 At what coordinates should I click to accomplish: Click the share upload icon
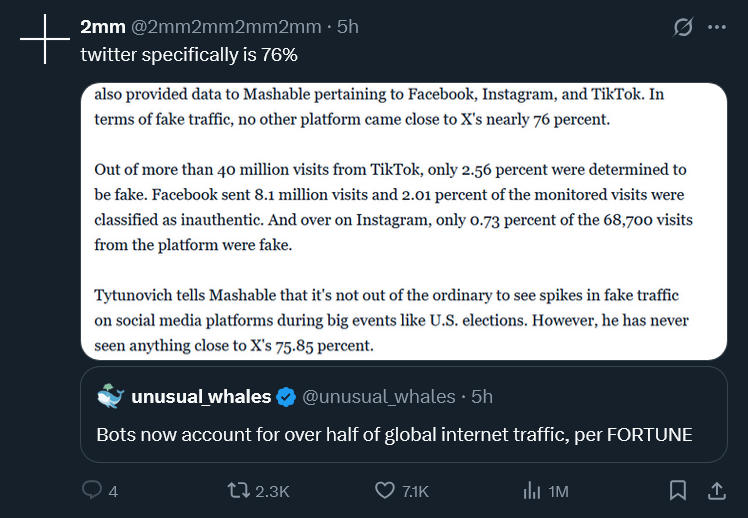tap(717, 490)
